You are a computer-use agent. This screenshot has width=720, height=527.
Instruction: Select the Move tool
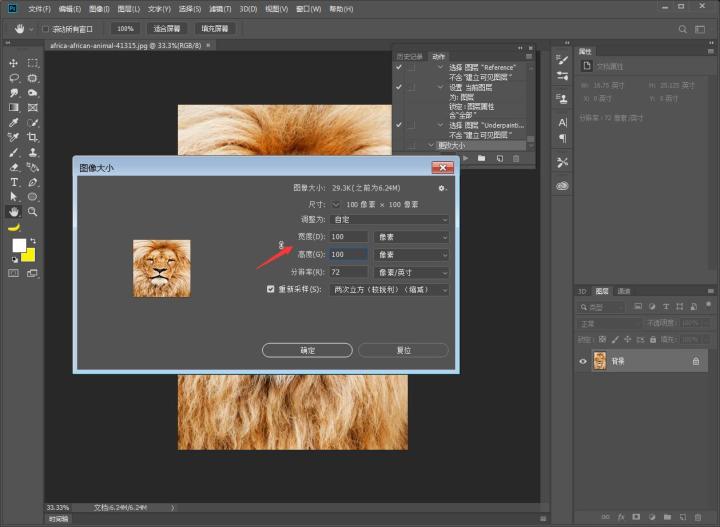coord(14,62)
